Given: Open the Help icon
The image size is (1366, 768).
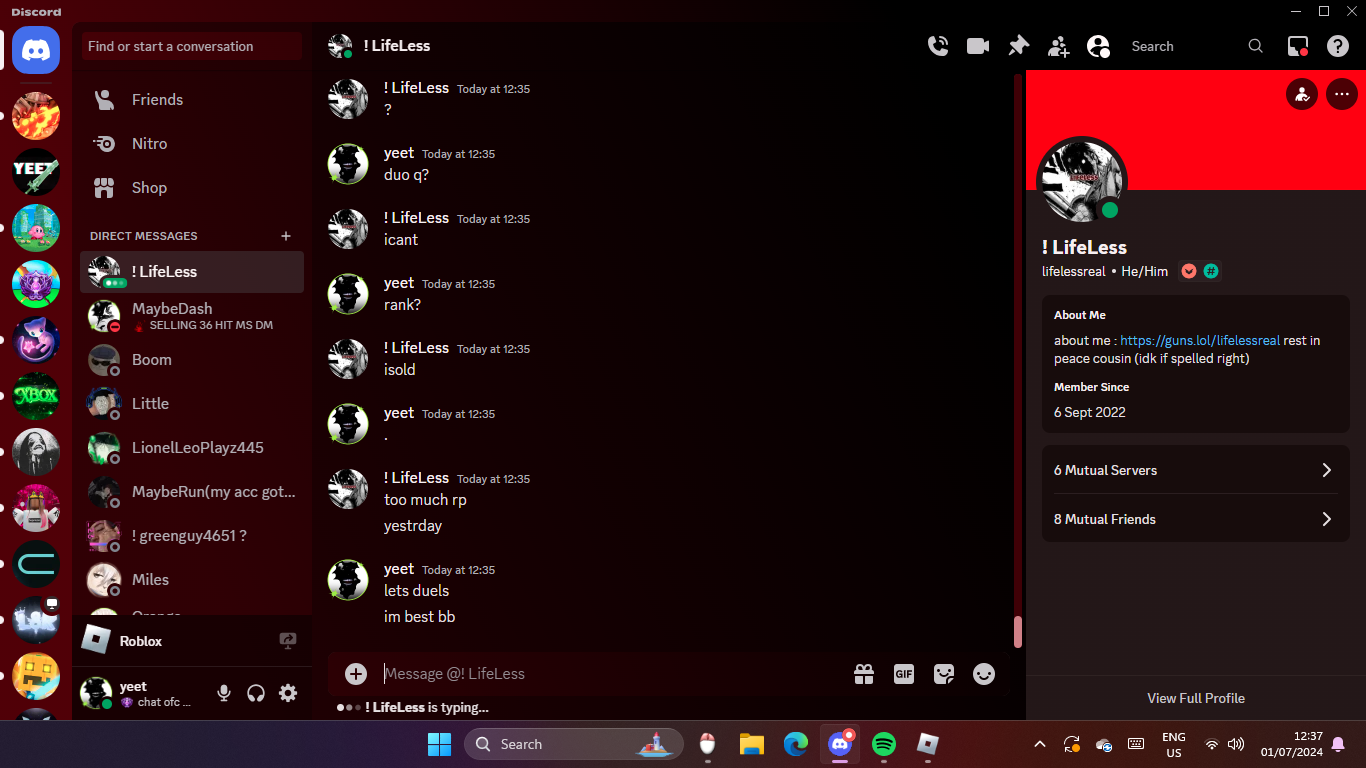Looking at the screenshot, I should [x=1338, y=46].
